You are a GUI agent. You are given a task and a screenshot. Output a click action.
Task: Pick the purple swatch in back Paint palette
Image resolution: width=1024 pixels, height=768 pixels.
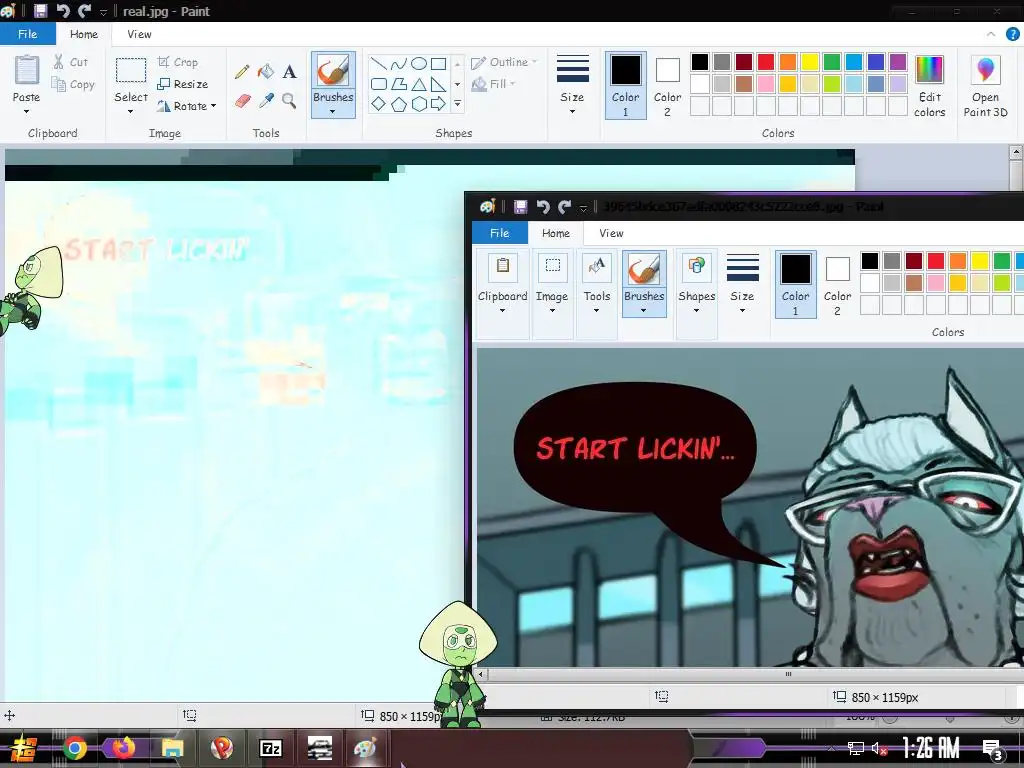coord(898,62)
